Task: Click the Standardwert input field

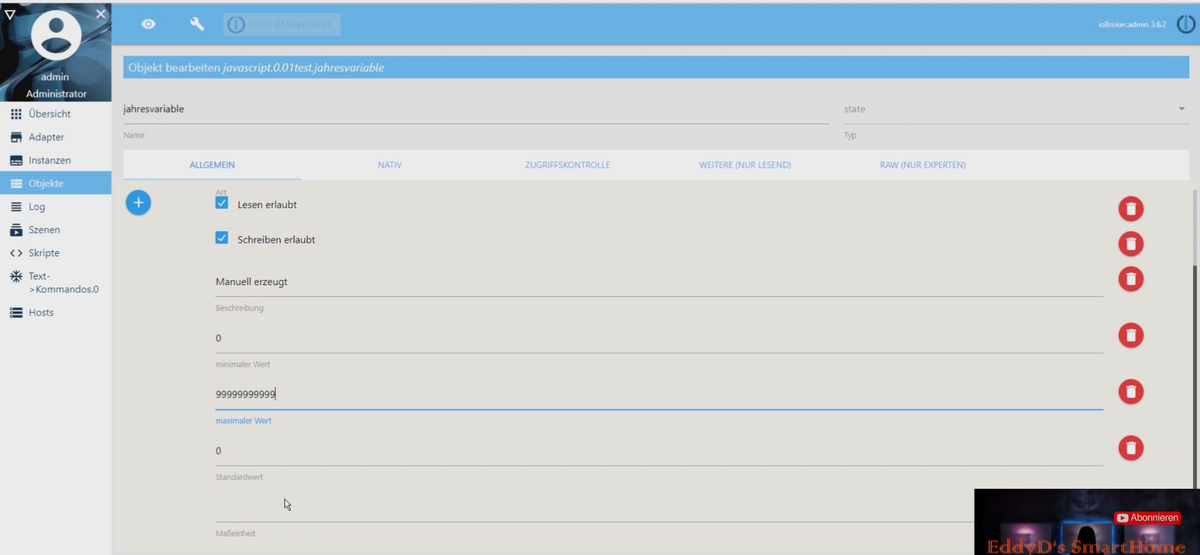Action: click(x=659, y=451)
